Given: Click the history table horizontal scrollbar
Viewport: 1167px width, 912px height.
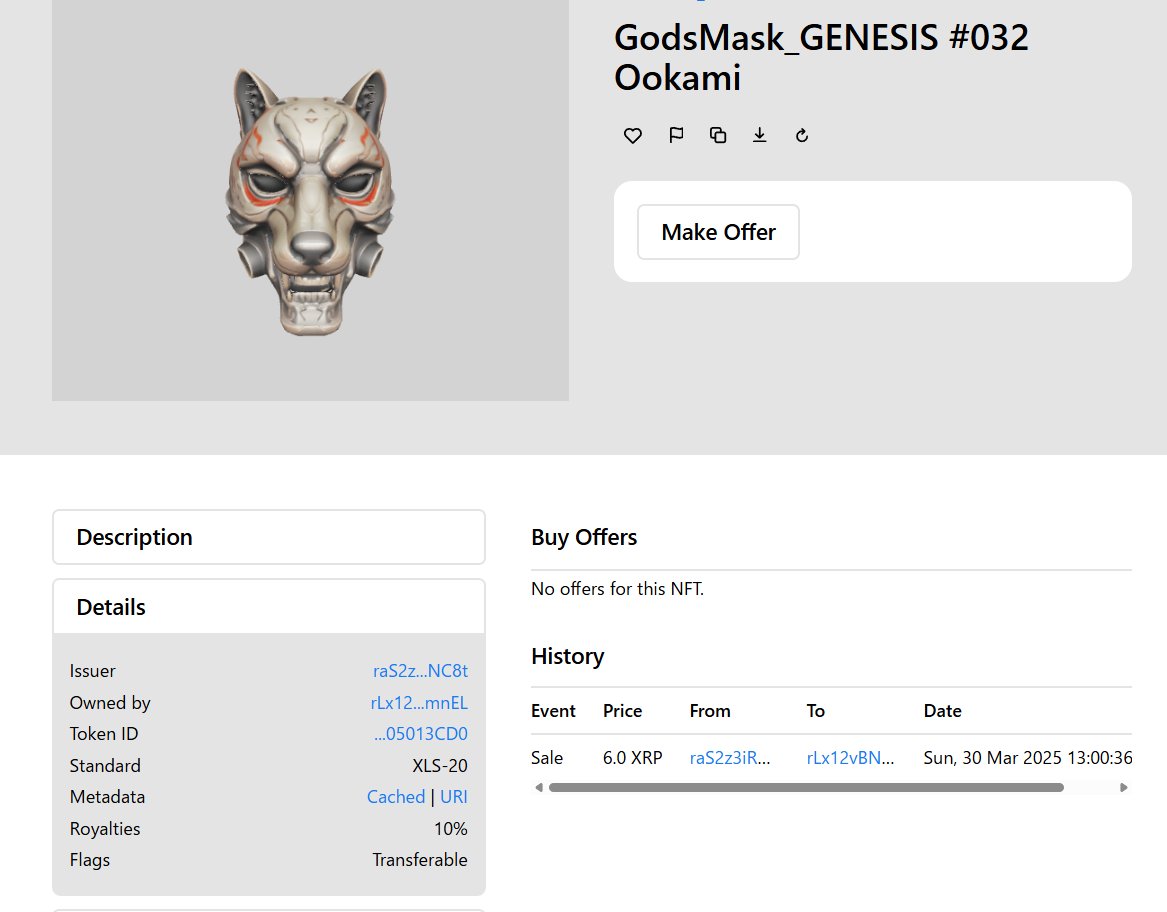Looking at the screenshot, I should click(806, 788).
